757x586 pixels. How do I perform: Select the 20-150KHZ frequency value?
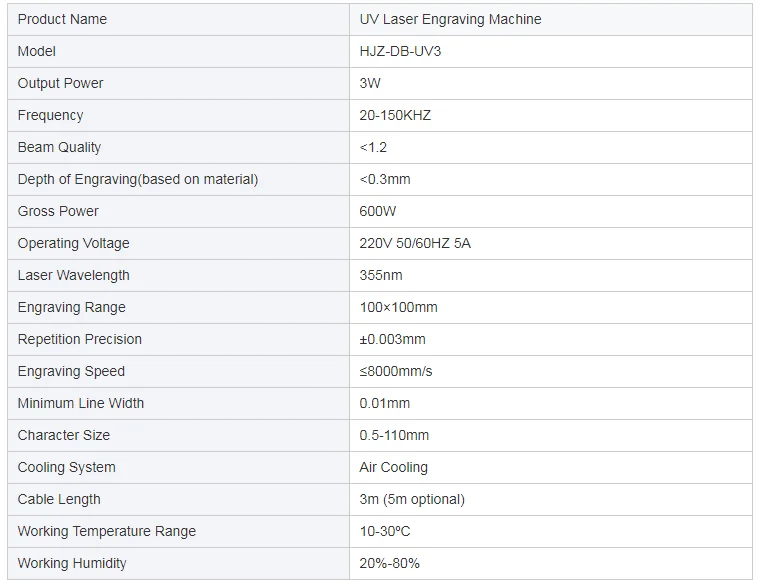[395, 115]
